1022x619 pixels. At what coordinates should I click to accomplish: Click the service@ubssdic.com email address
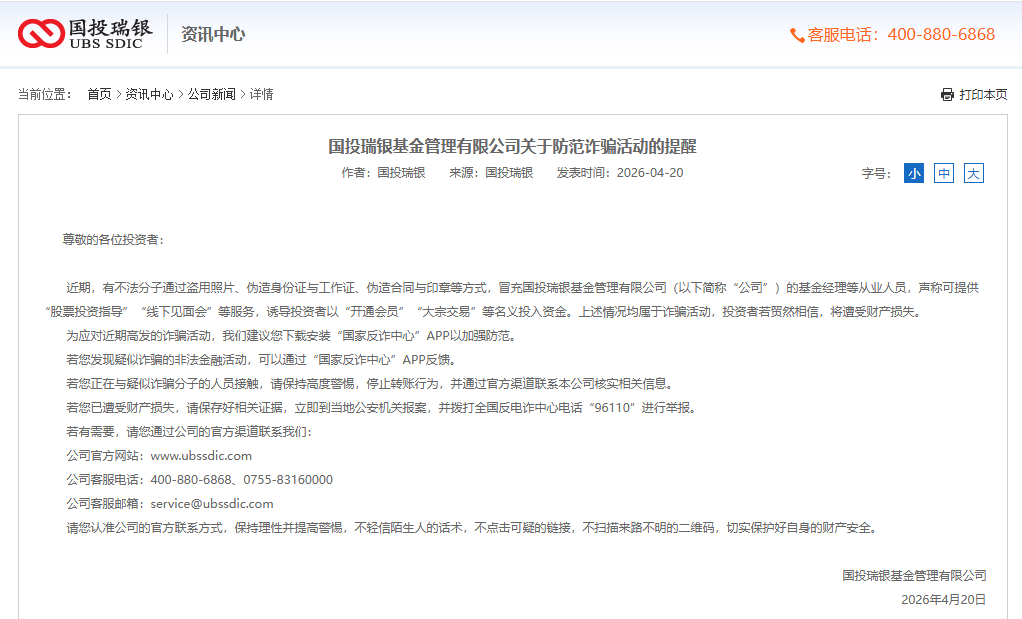pos(211,504)
